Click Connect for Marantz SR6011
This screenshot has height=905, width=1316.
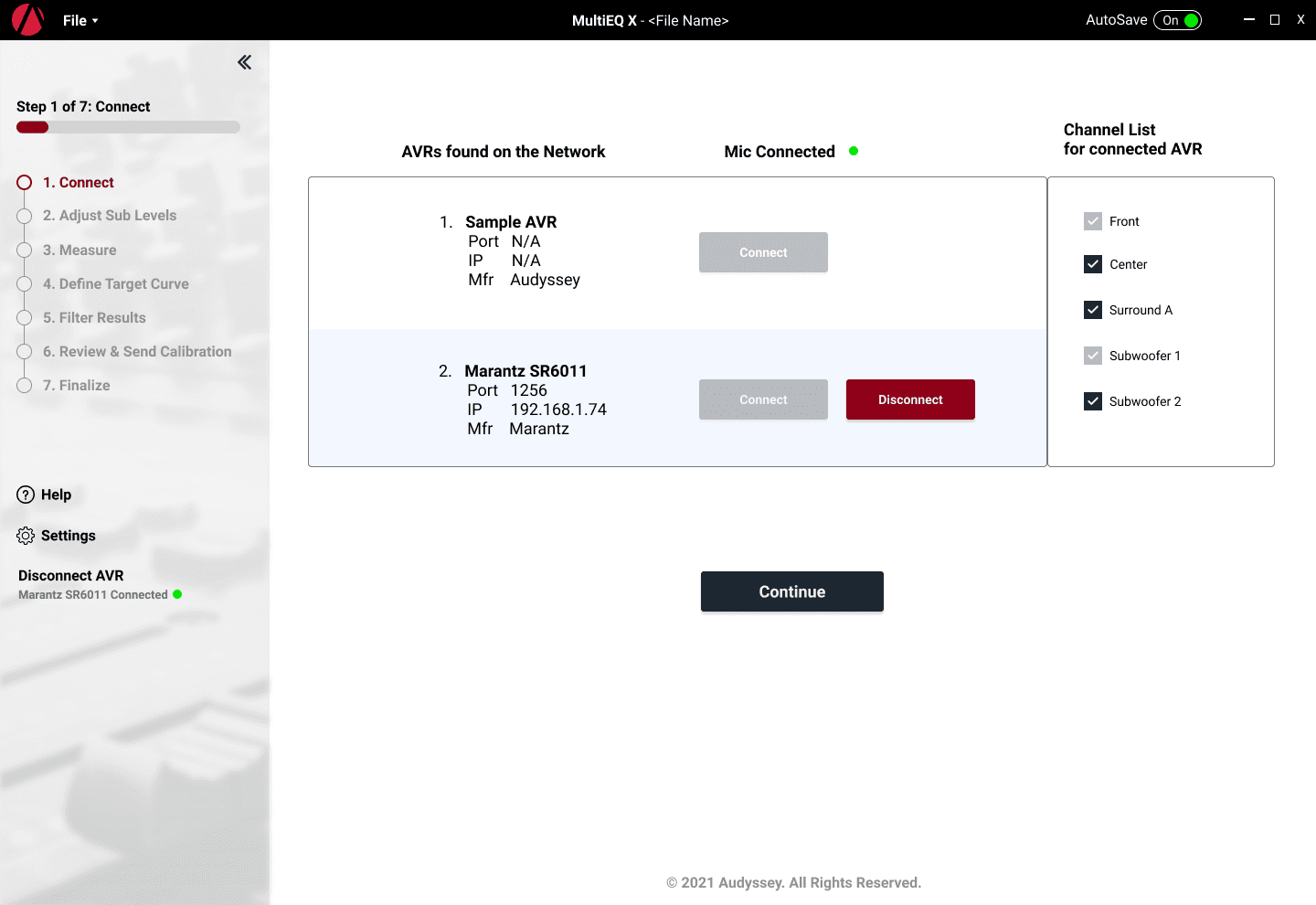[763, 399]
